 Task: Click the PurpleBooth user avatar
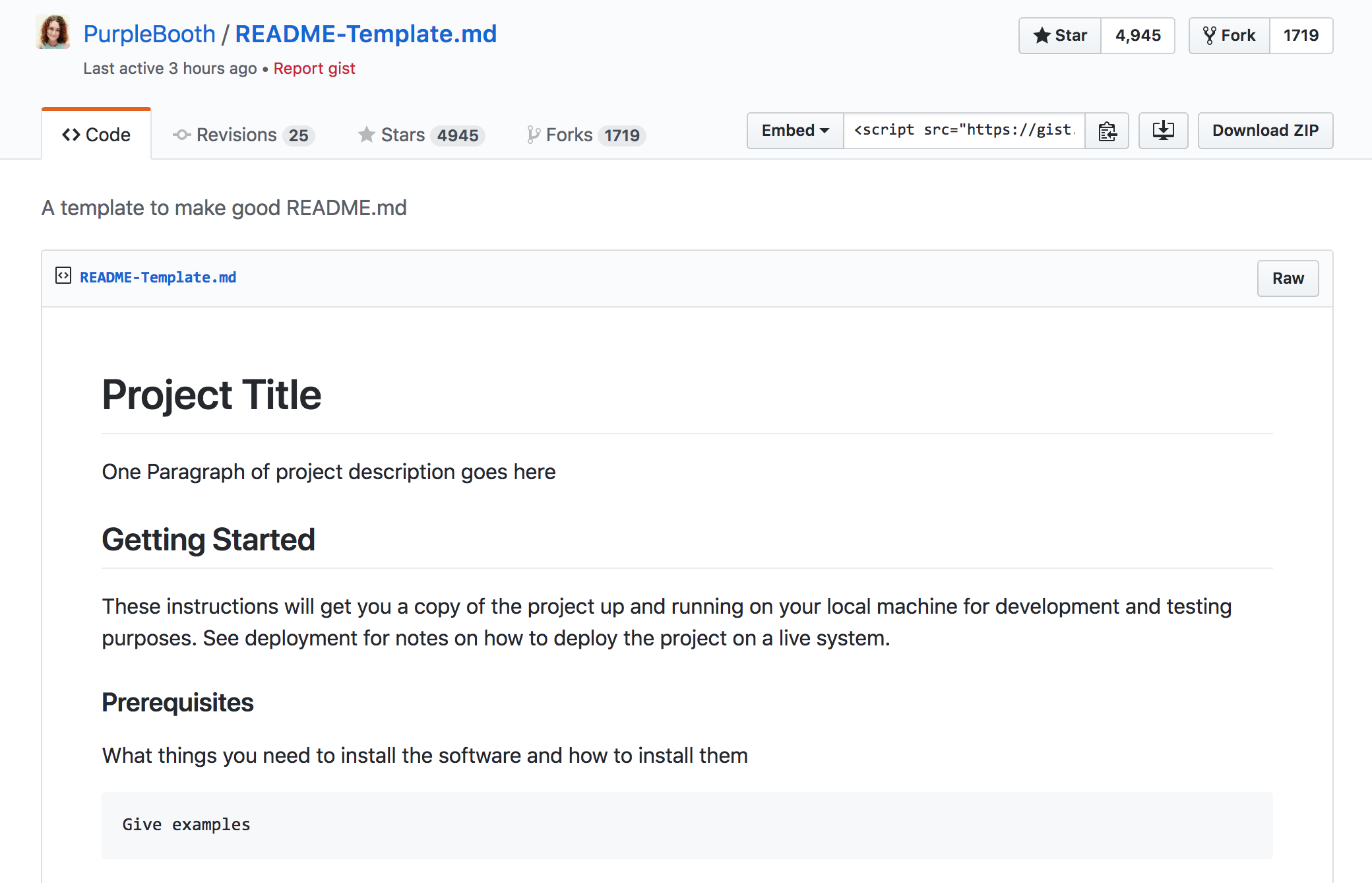53,32
